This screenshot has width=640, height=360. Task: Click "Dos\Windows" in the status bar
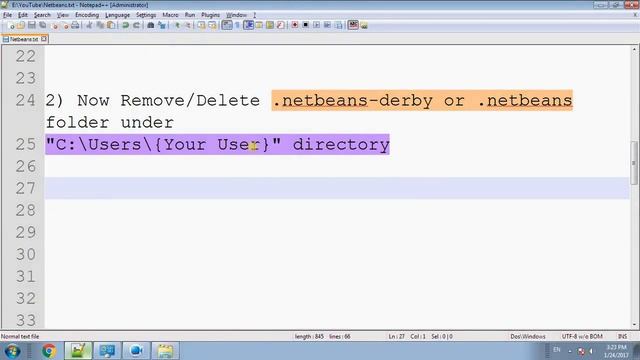click(x=528, y=336)
